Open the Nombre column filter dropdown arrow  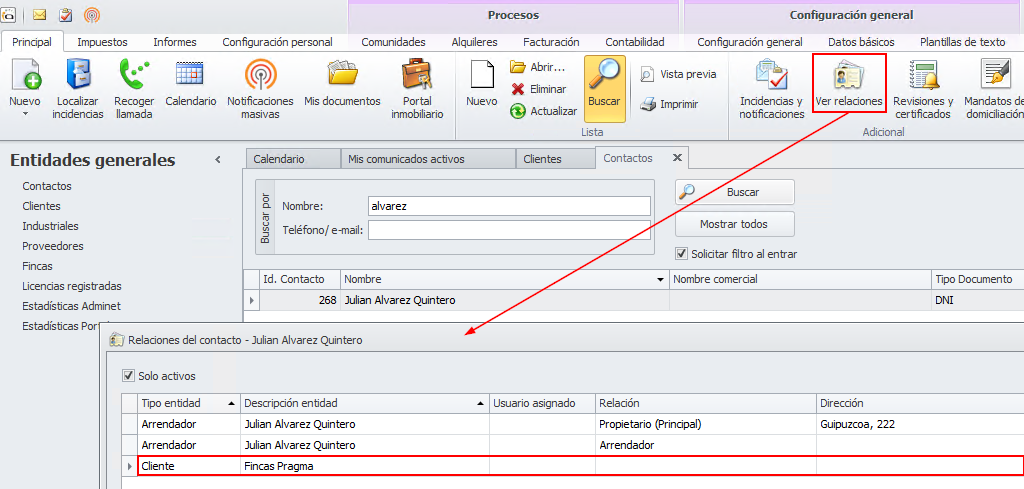tap(660, 279)
